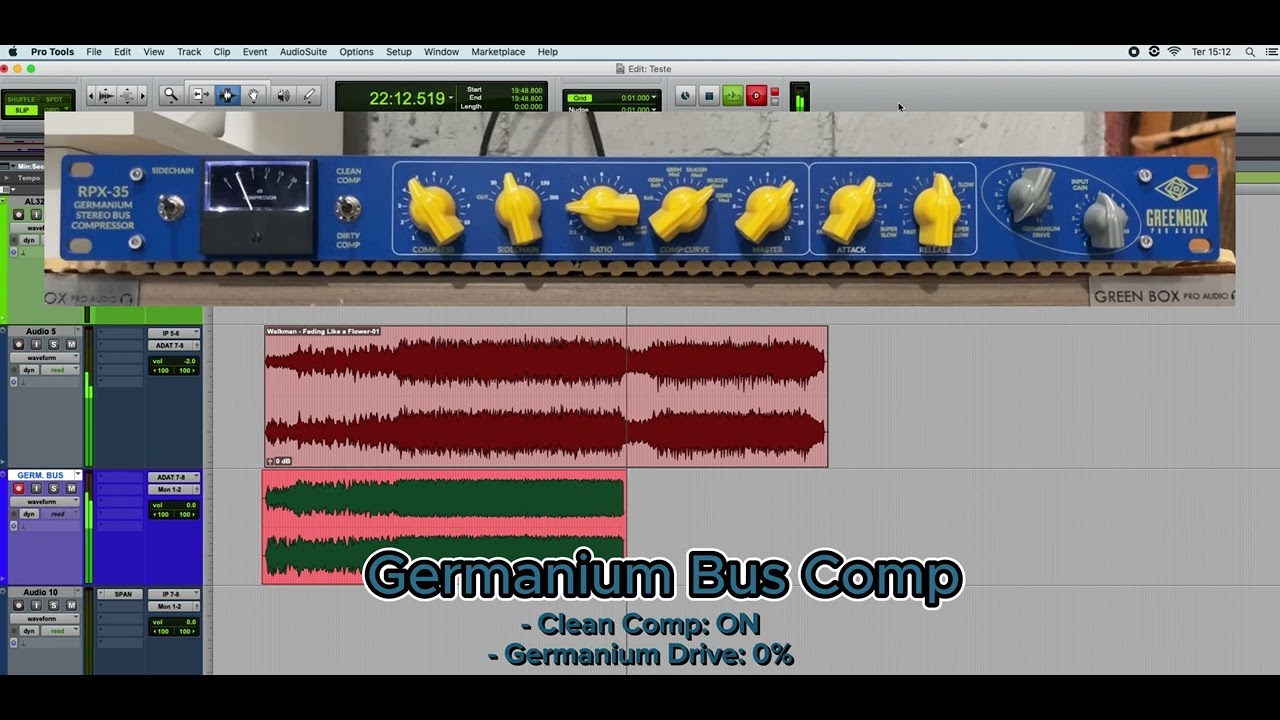Open Audio 10 waveform view selector
This screenshot has width=1280, height=720.
(x=45, y=618)
